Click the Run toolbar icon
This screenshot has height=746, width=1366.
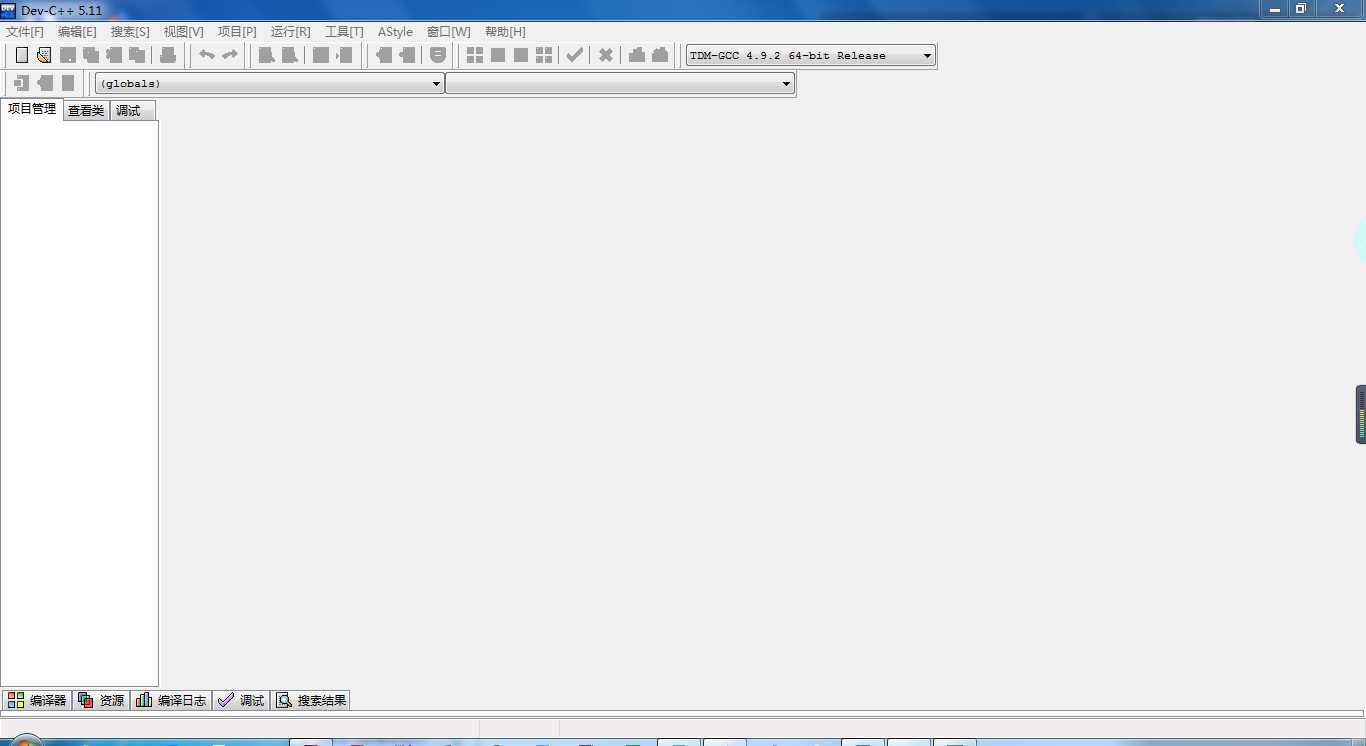click(498, 55)
